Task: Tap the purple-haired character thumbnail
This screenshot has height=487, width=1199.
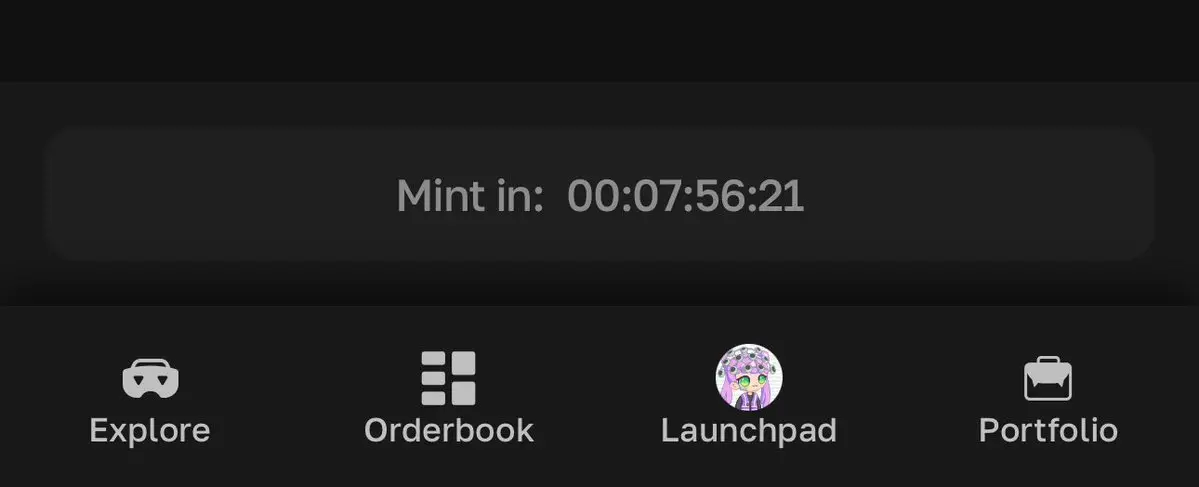Action: [x=749, y=378]
